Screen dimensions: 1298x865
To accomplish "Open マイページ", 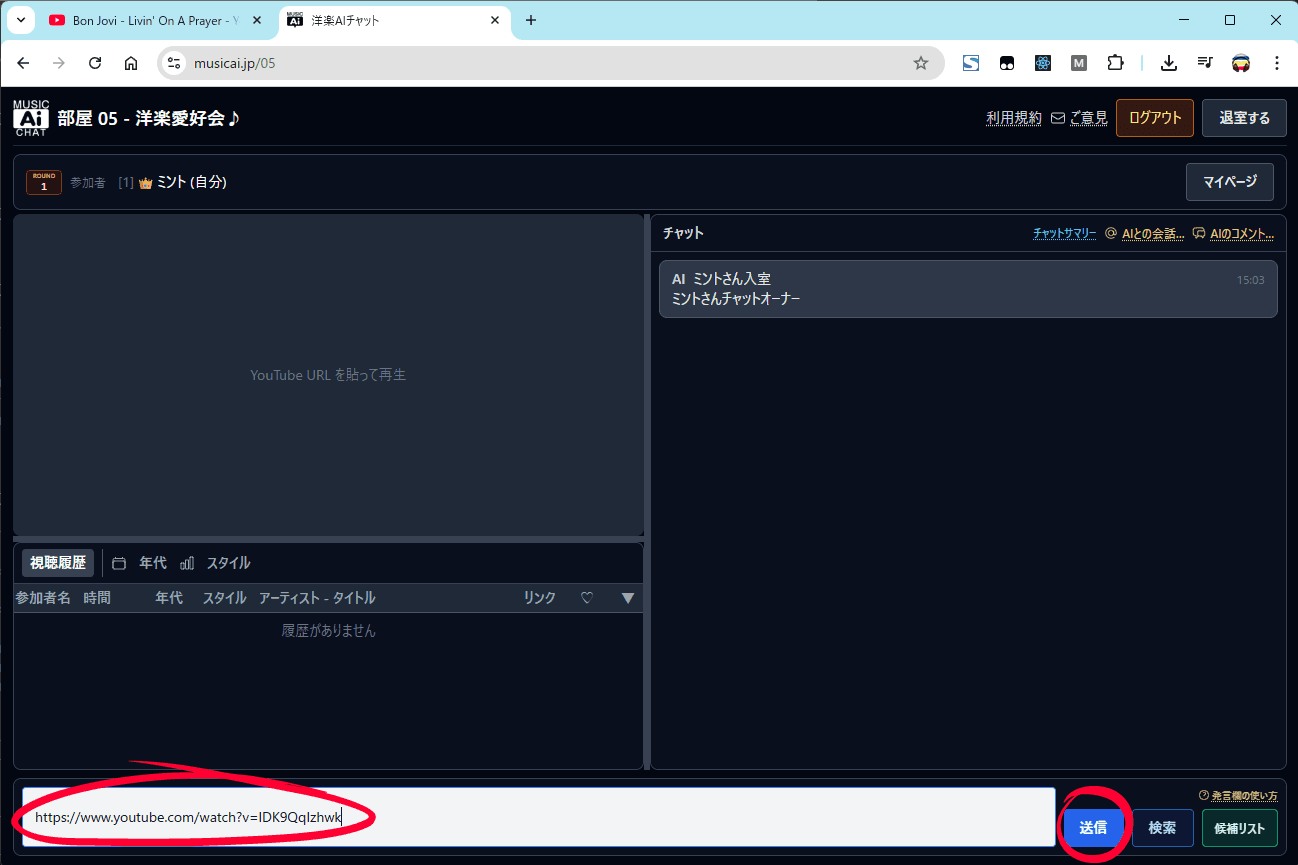I will tap(1230, 182).
